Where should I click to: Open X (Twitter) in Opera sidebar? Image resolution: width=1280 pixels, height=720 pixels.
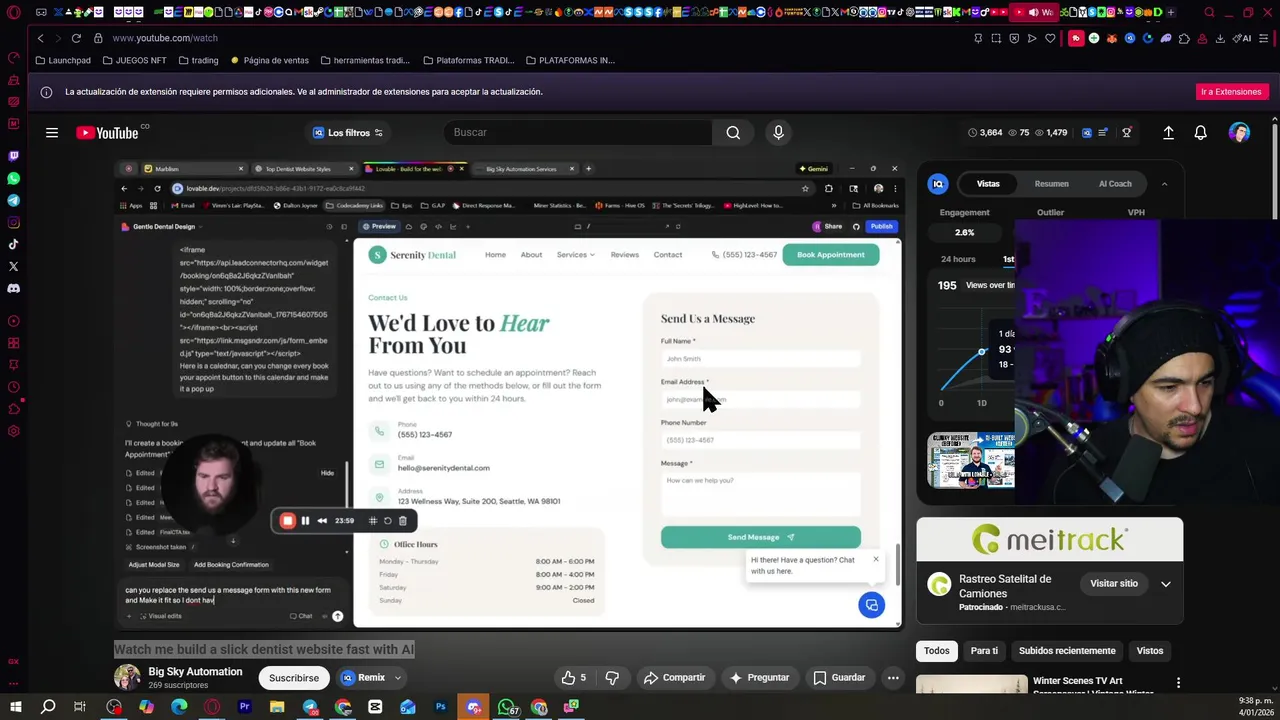click(13, 266)
